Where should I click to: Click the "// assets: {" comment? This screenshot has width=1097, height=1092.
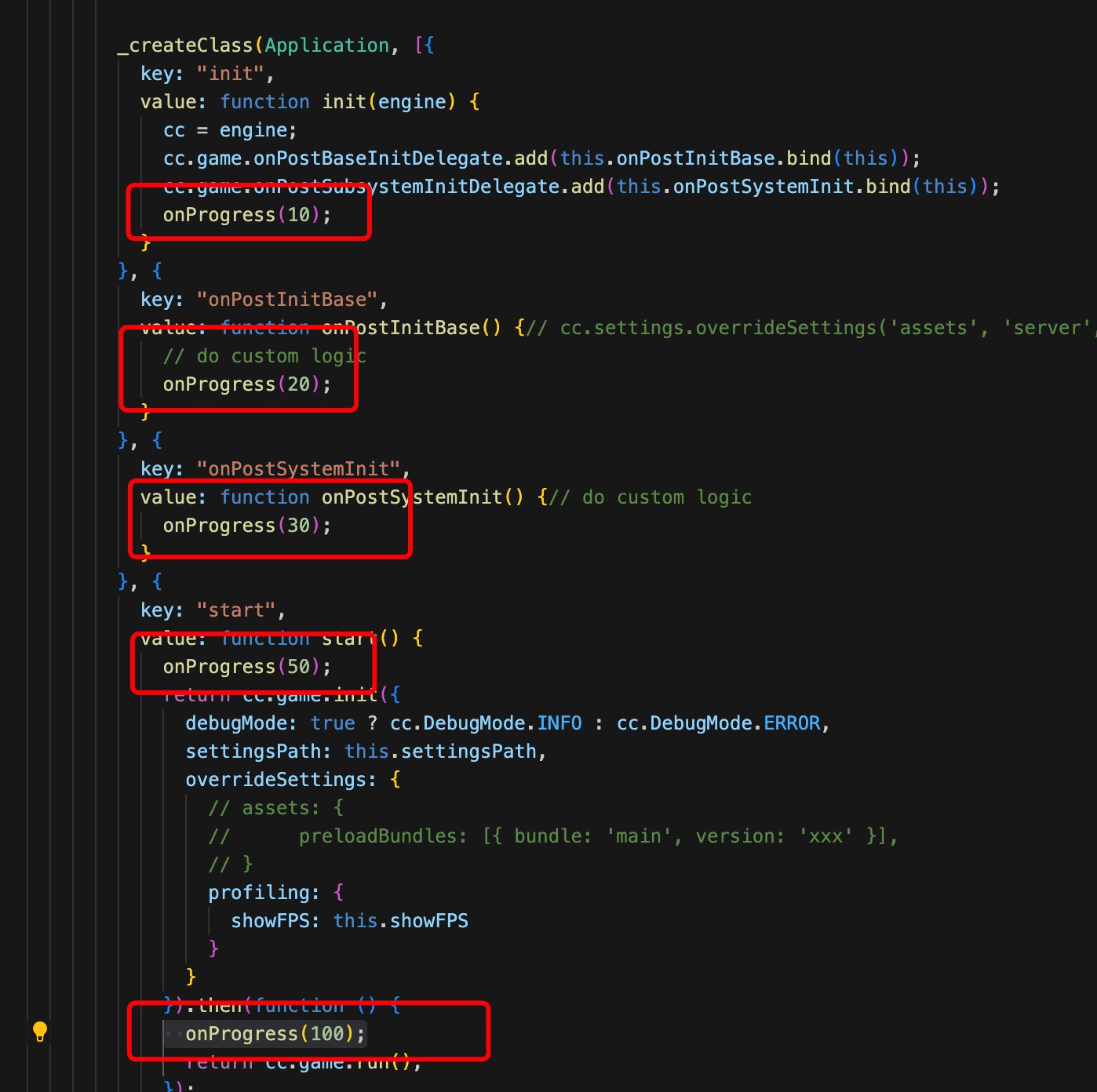coord(275,808)
